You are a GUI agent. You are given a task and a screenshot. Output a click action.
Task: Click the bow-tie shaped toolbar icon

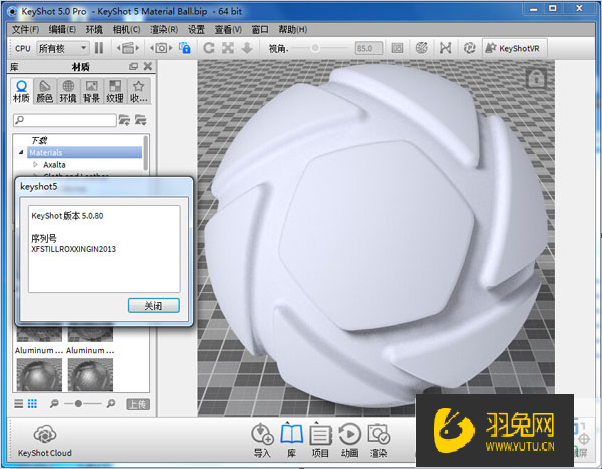pos(446,48)
